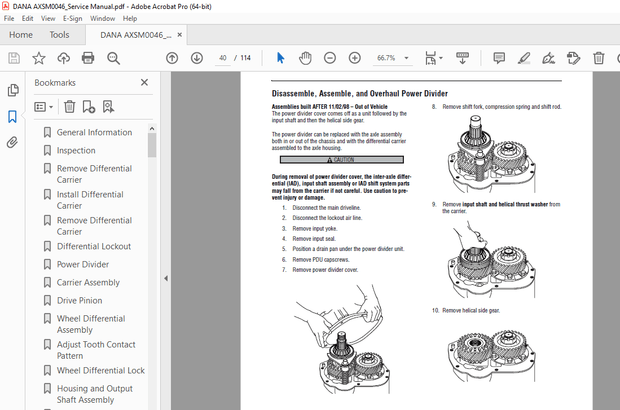Go to the previous page
The width and height of the screenshot is (620, 410).
[172, 58]
